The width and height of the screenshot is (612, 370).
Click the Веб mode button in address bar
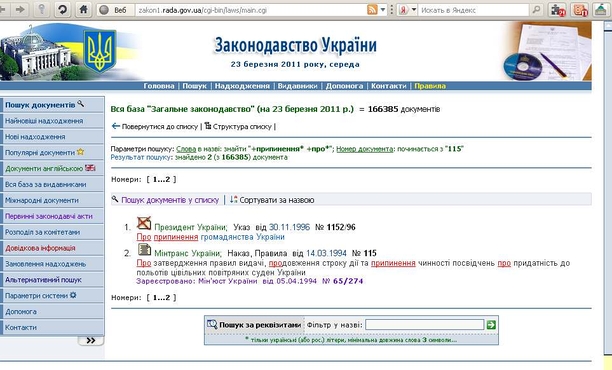click(115, 10)
